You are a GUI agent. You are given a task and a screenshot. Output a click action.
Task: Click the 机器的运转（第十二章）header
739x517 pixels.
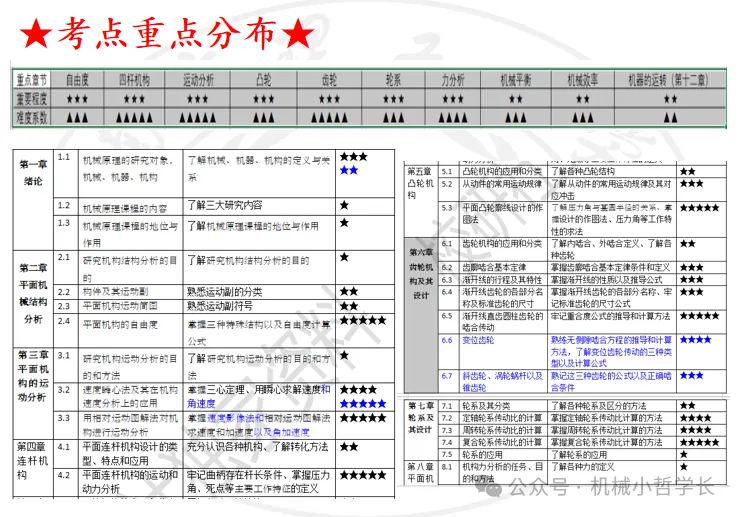(x=668, y=80)
